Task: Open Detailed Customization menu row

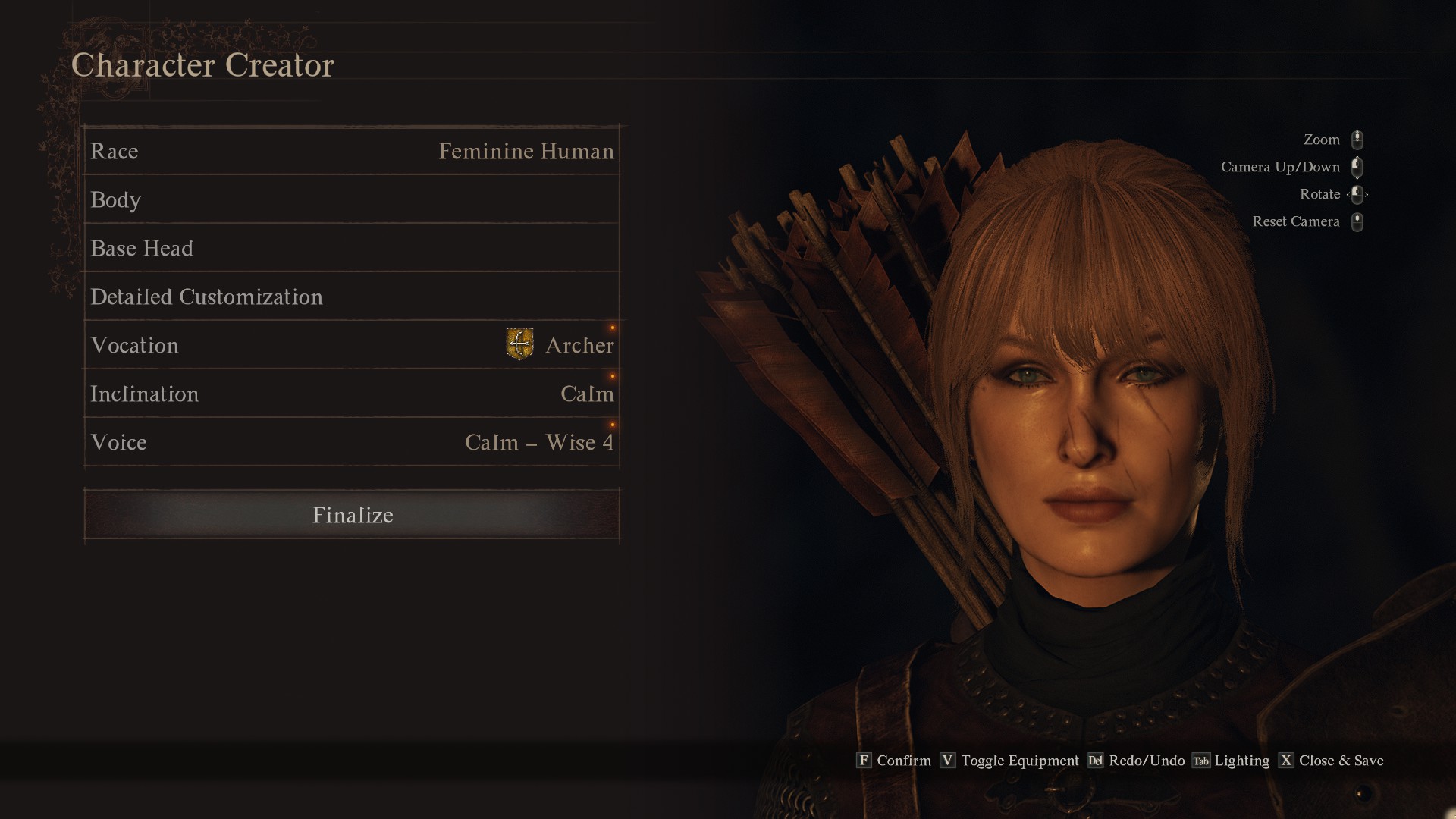Action: pos(352,297)
